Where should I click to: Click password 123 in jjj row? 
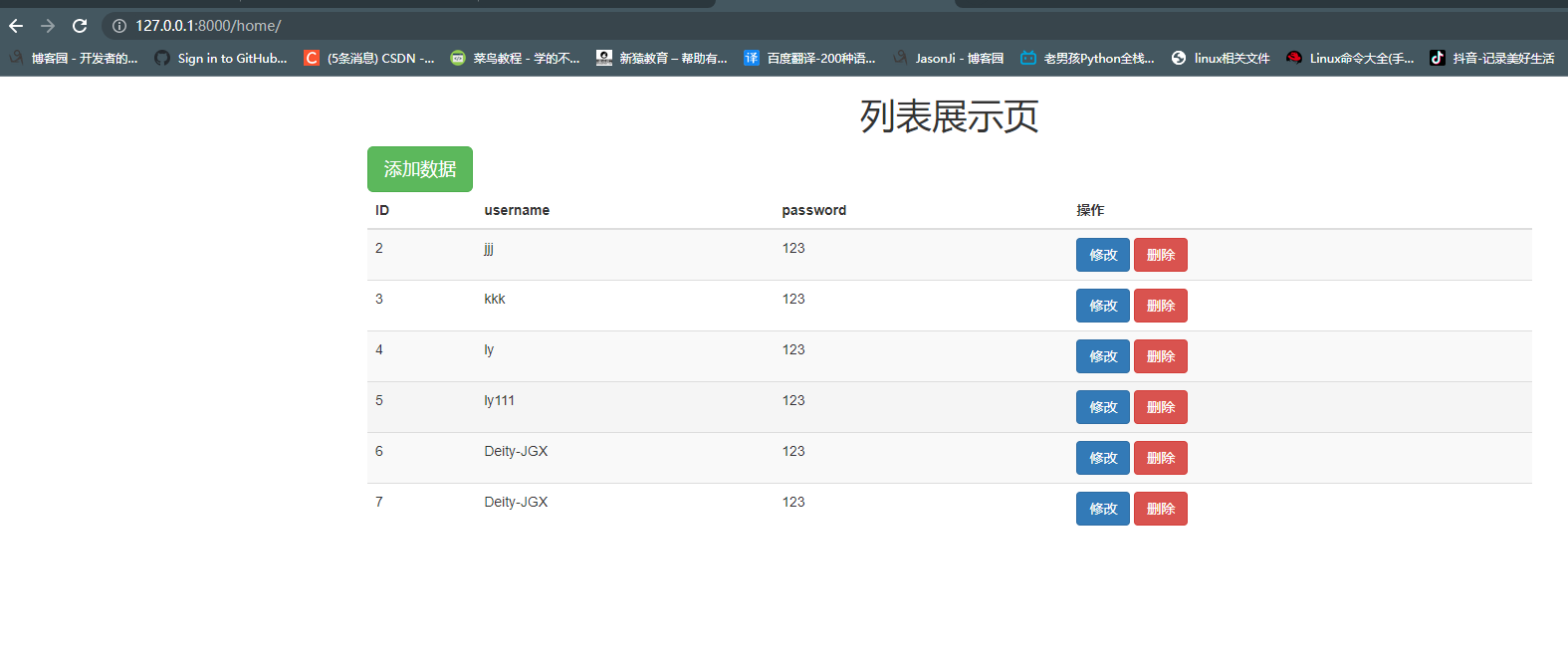click(793, 248)
